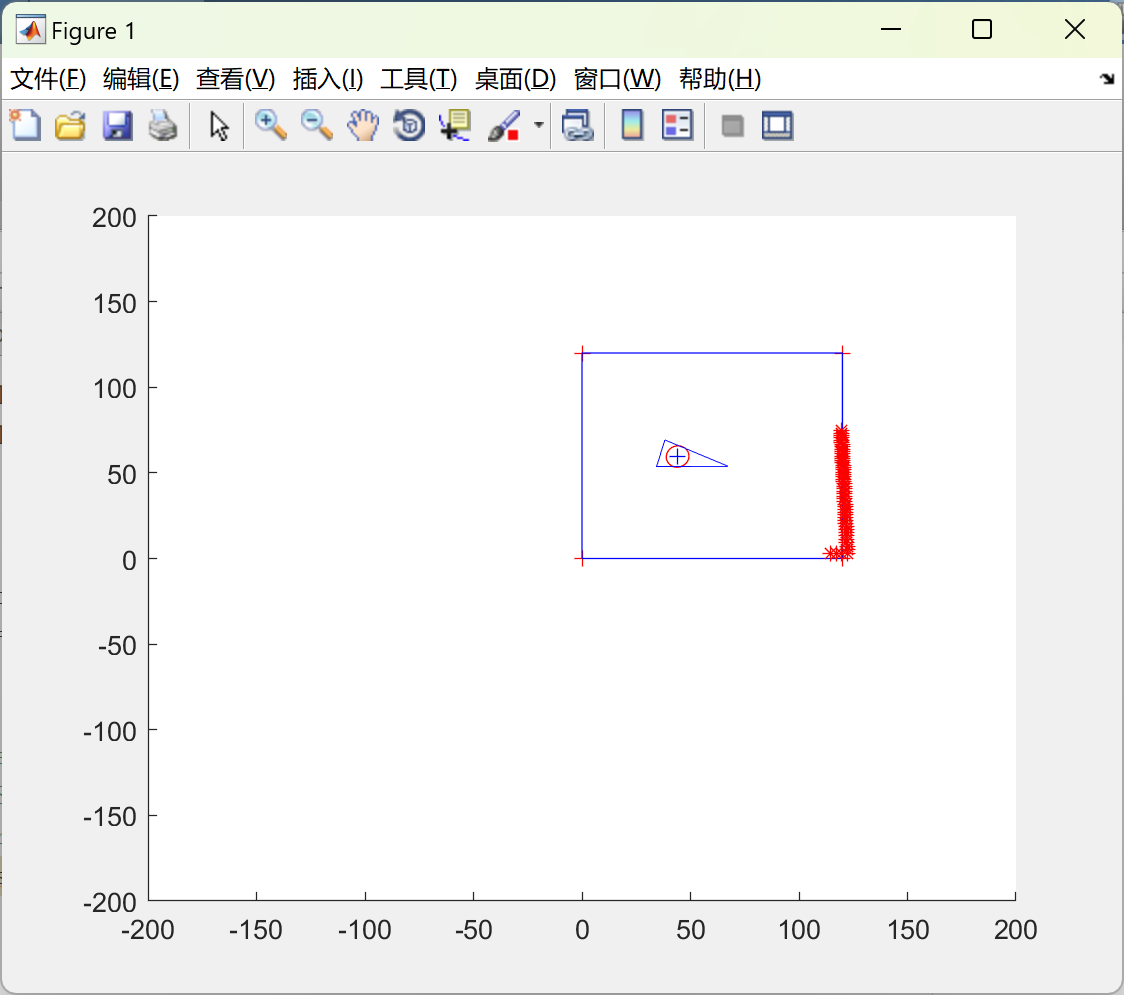The height and width of the screenshot is (995, 1124).
Task: Print the figure with the printer icon
Action: pyautogui.click(x=163, y=125)
